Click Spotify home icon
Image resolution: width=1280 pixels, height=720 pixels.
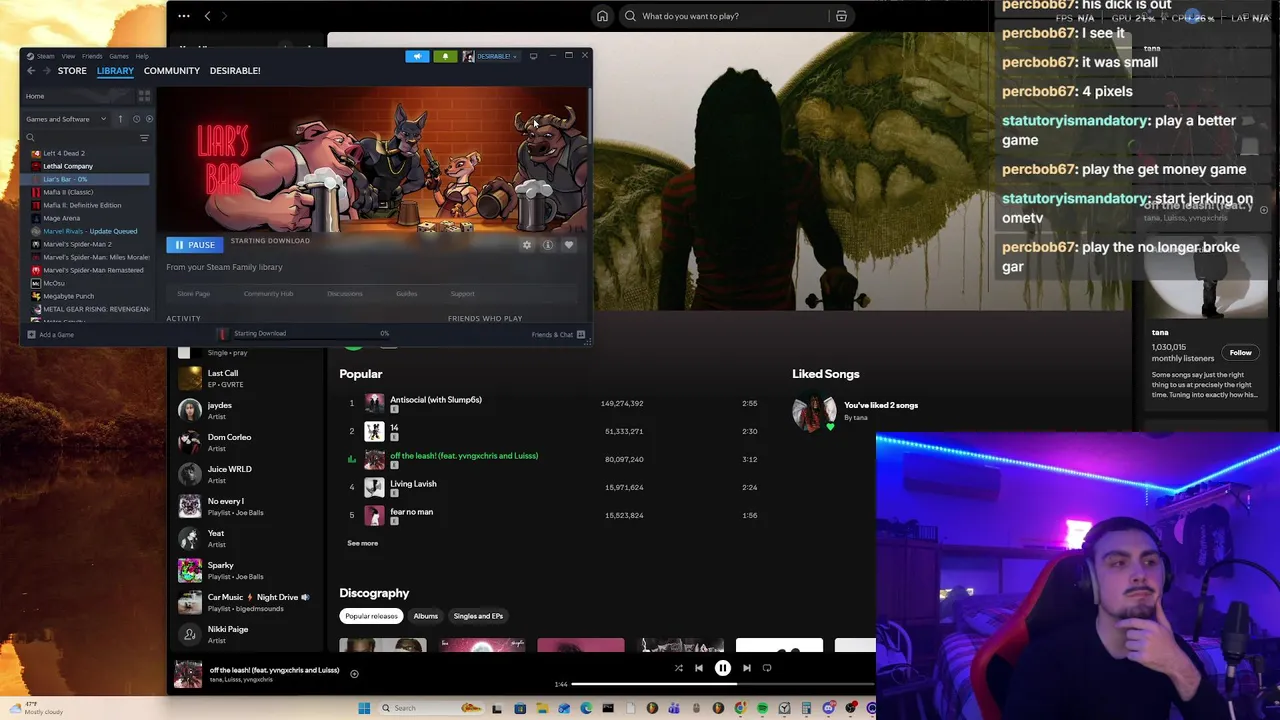coord(602,16)
